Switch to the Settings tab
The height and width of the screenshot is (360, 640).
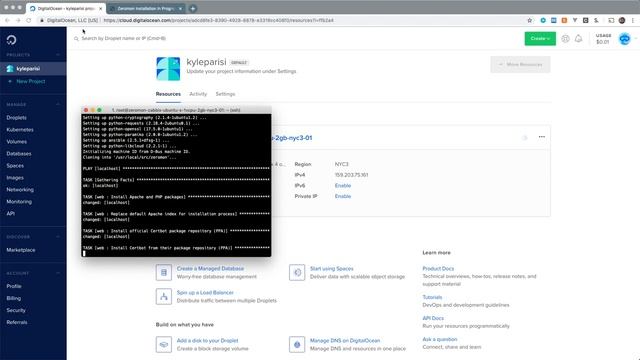225,94
